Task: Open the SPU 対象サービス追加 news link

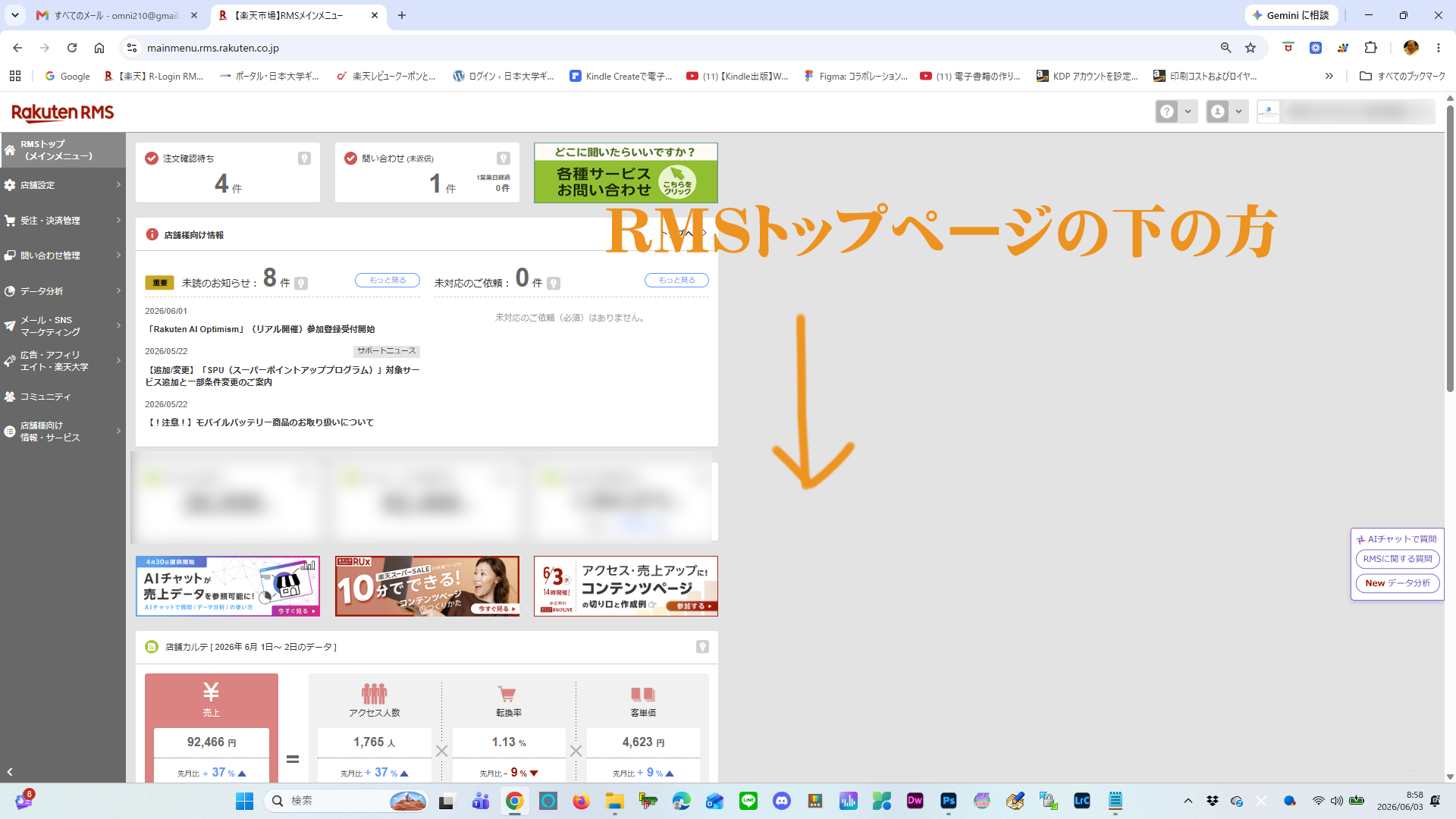Action: point(282,376)
